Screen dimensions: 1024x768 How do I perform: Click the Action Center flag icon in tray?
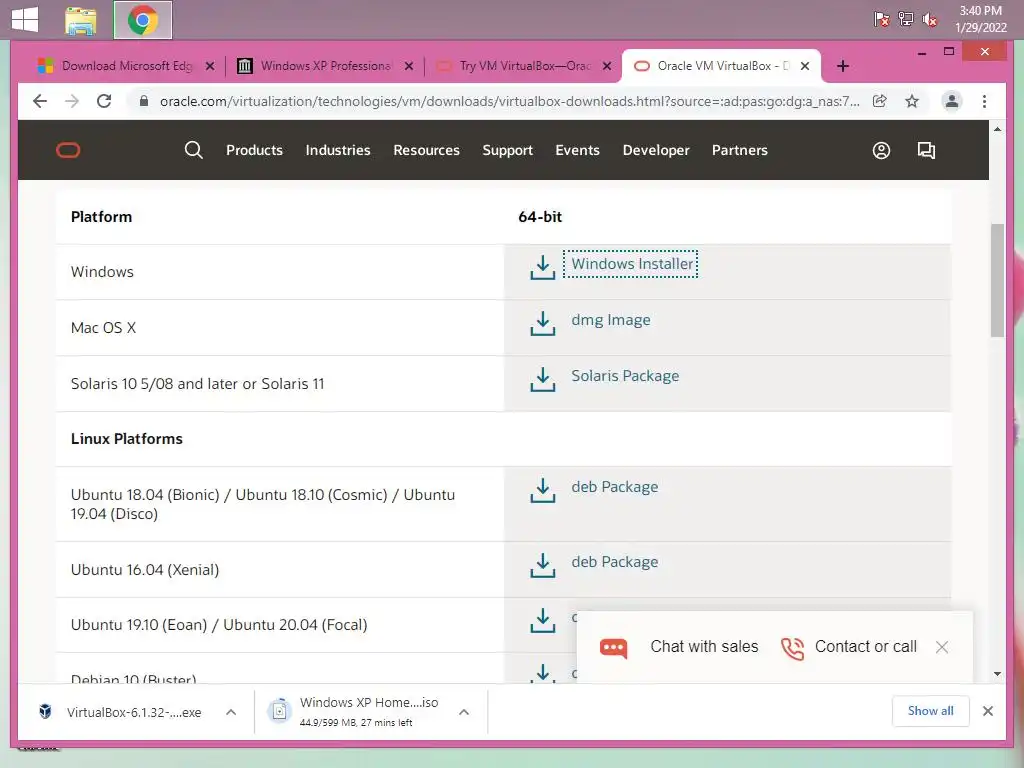coord(882,20)
